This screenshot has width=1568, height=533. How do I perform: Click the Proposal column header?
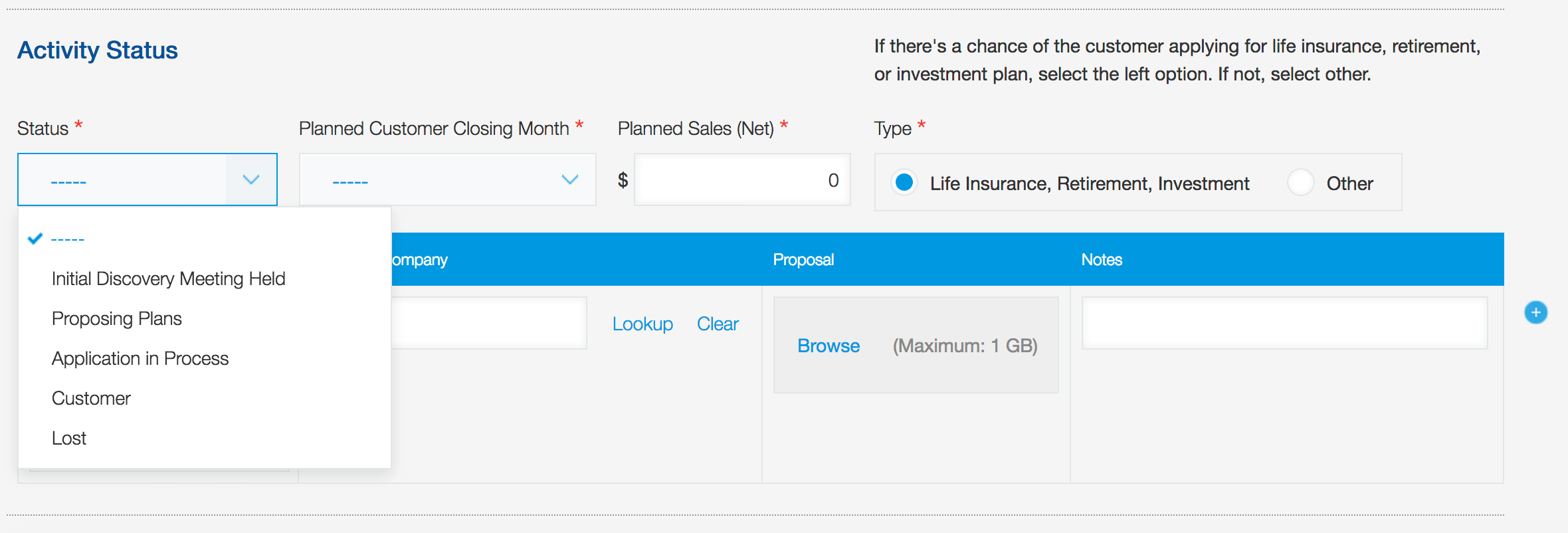[803, 259]
